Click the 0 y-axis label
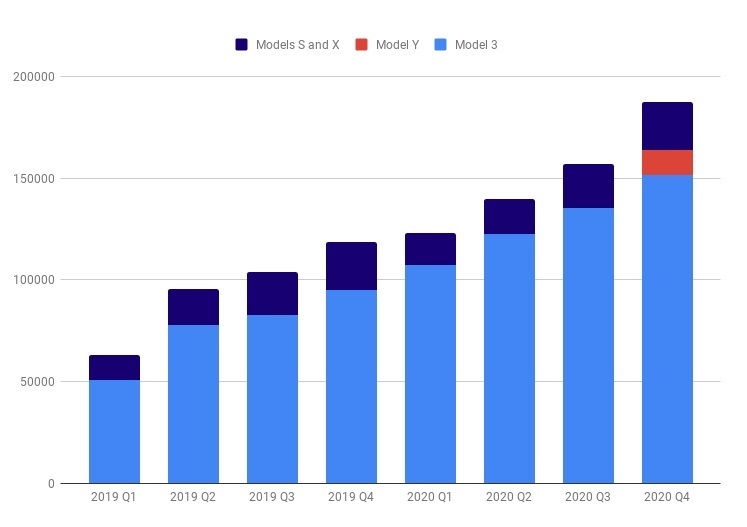Screen dimensions: 747x527 click(x=51, y=484)
